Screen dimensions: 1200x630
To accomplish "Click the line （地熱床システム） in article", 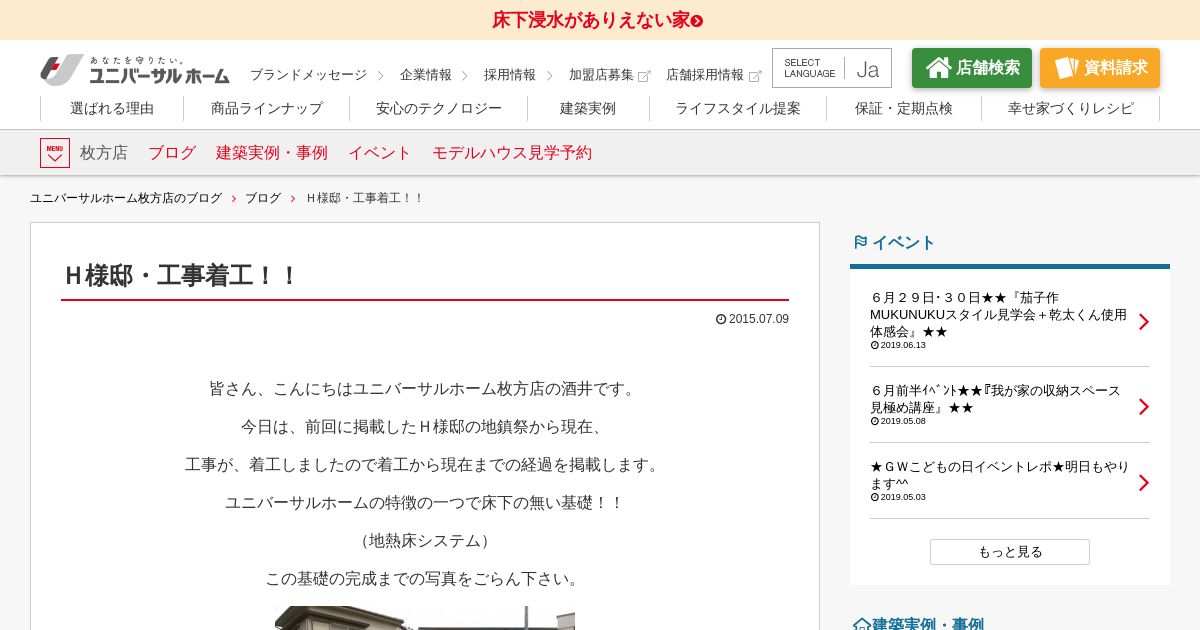I will [425, 541].
